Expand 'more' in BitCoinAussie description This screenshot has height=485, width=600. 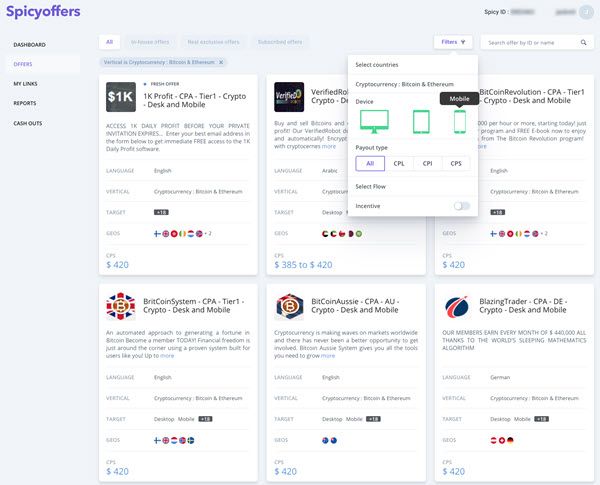(328, 356)
